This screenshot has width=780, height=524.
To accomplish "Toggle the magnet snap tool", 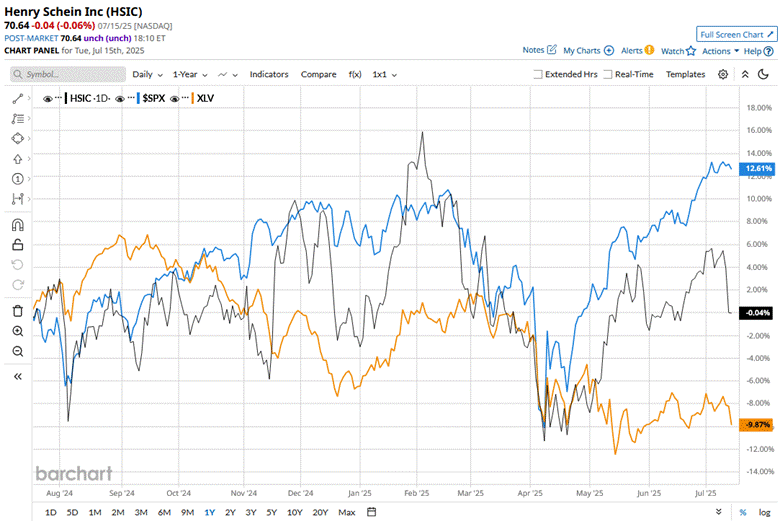I will (17, 225).
